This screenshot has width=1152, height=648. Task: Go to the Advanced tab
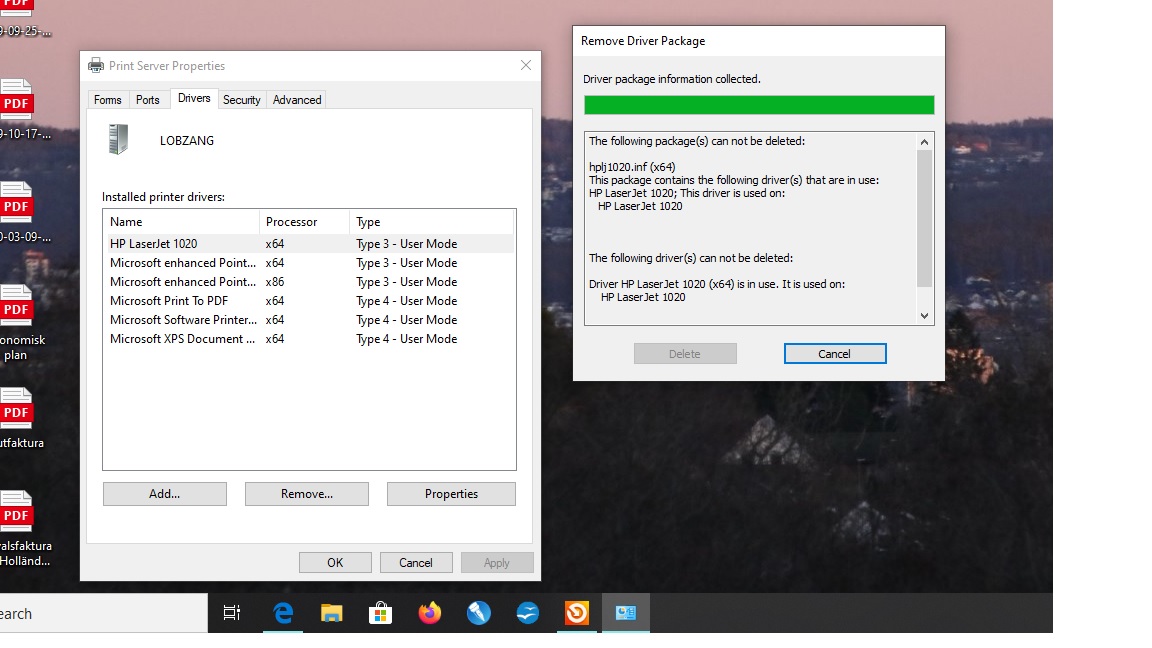[297, 100]
